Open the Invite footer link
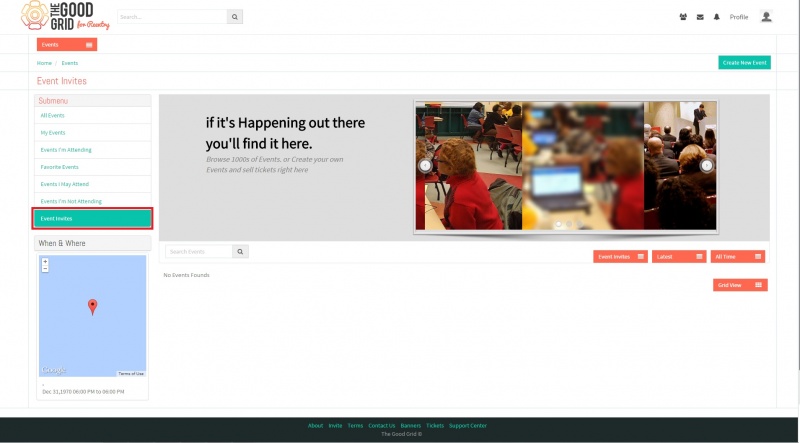The width and height of the screenshot is (800, 443). pyautogui.click(x=335, y=426)
